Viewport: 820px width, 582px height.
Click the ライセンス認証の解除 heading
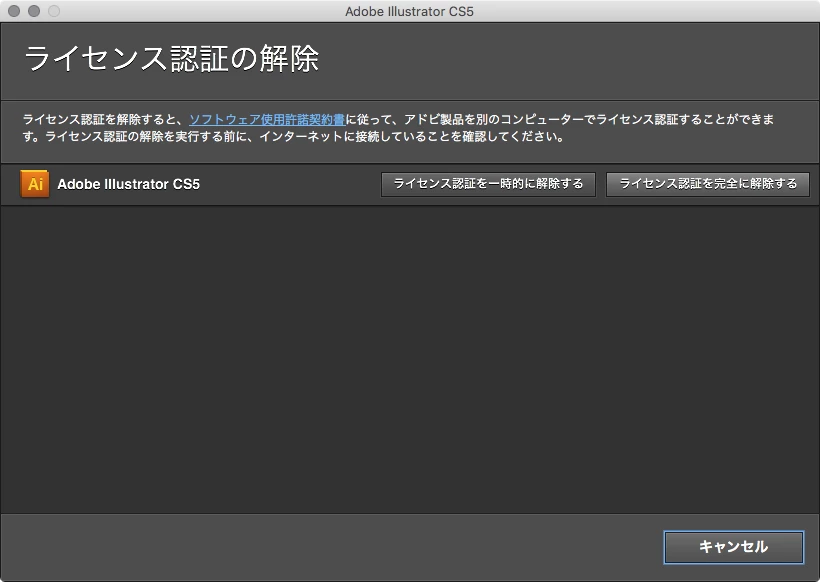[x=172, y=58]
